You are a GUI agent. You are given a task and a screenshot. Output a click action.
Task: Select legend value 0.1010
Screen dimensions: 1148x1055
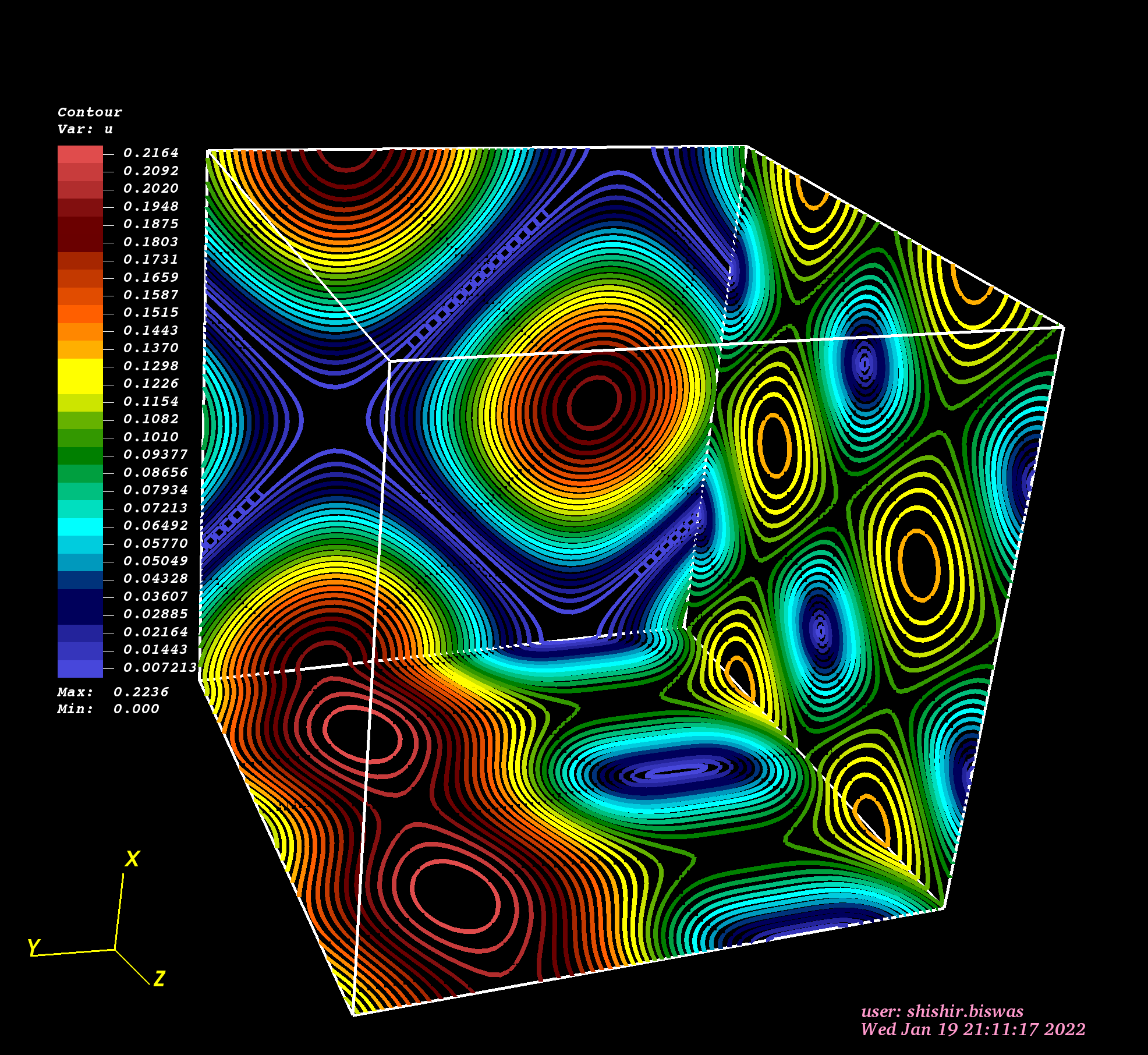click(x=151, y=437)
